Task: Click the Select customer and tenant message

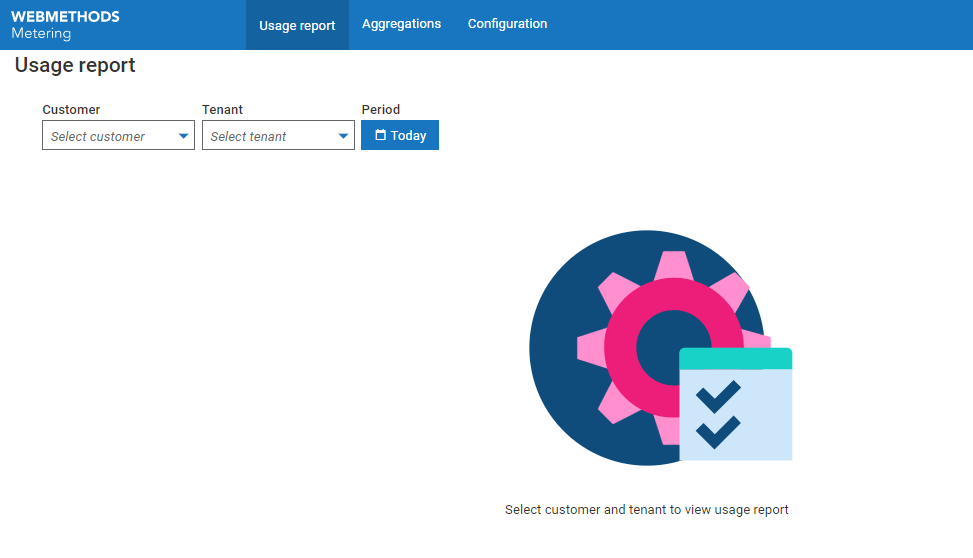Action: point(646,510)
